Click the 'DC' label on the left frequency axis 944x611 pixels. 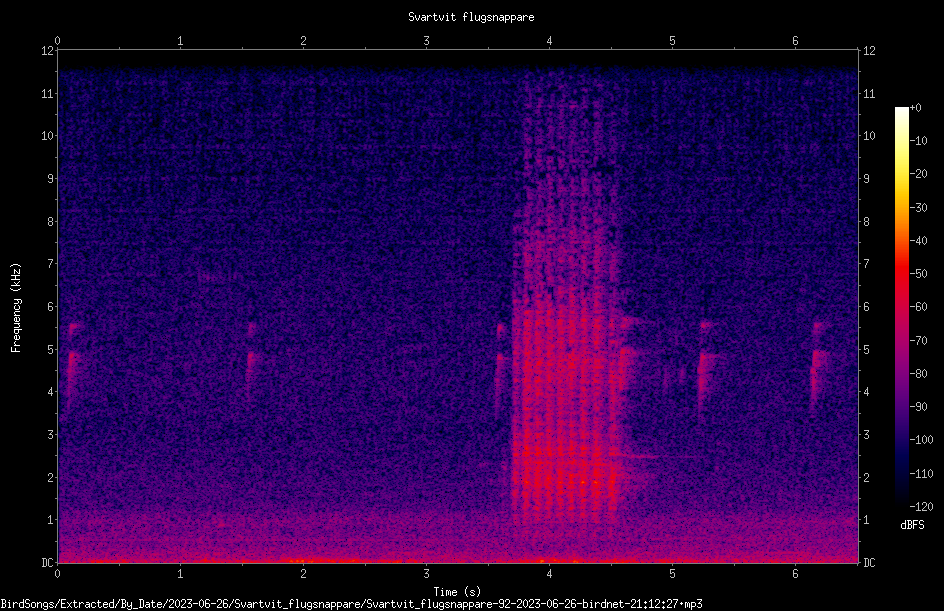point(47,563)
